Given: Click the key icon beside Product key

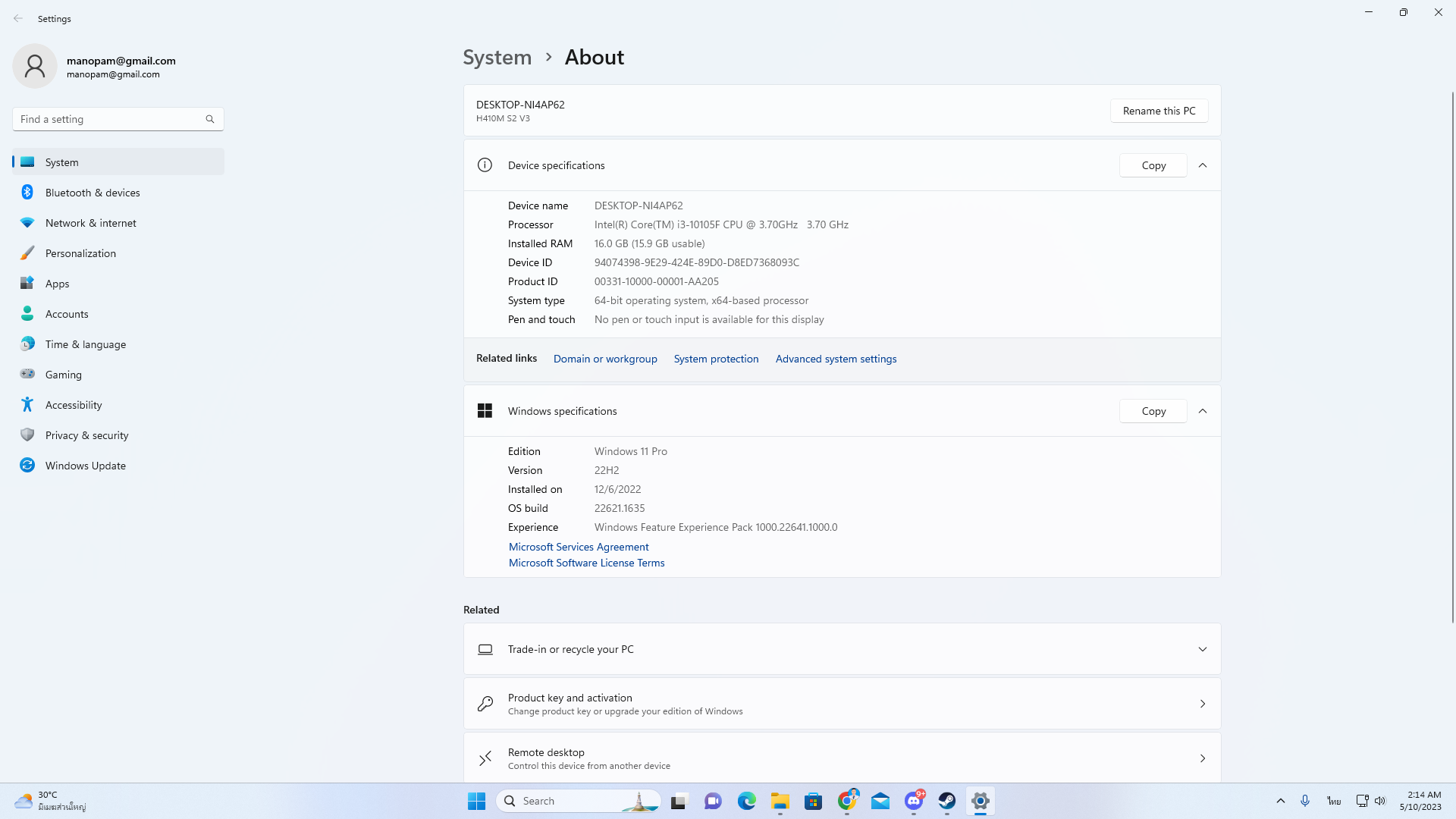Looking at the screenshot, I should (485, 704).
